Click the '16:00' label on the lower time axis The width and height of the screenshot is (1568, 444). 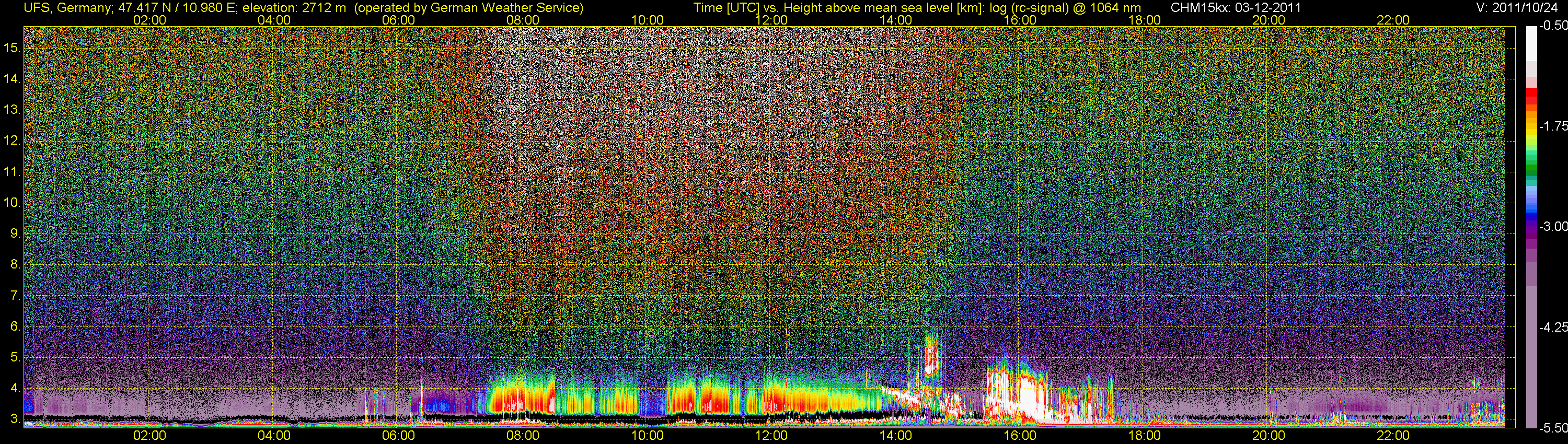[x=1020, y=436]
